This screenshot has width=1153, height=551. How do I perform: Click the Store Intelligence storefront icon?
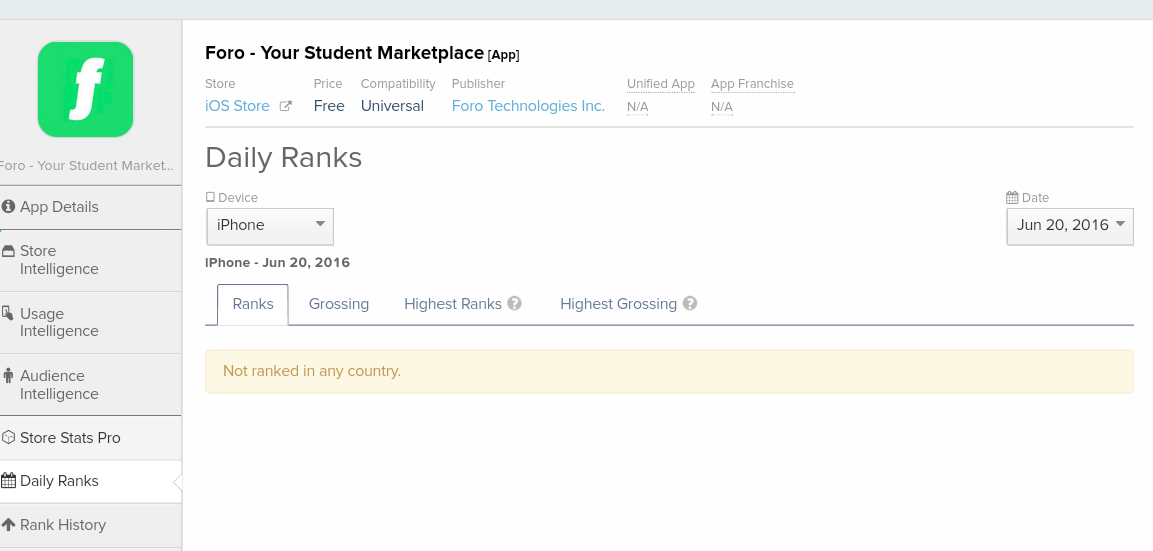click(x=9, y=251)
